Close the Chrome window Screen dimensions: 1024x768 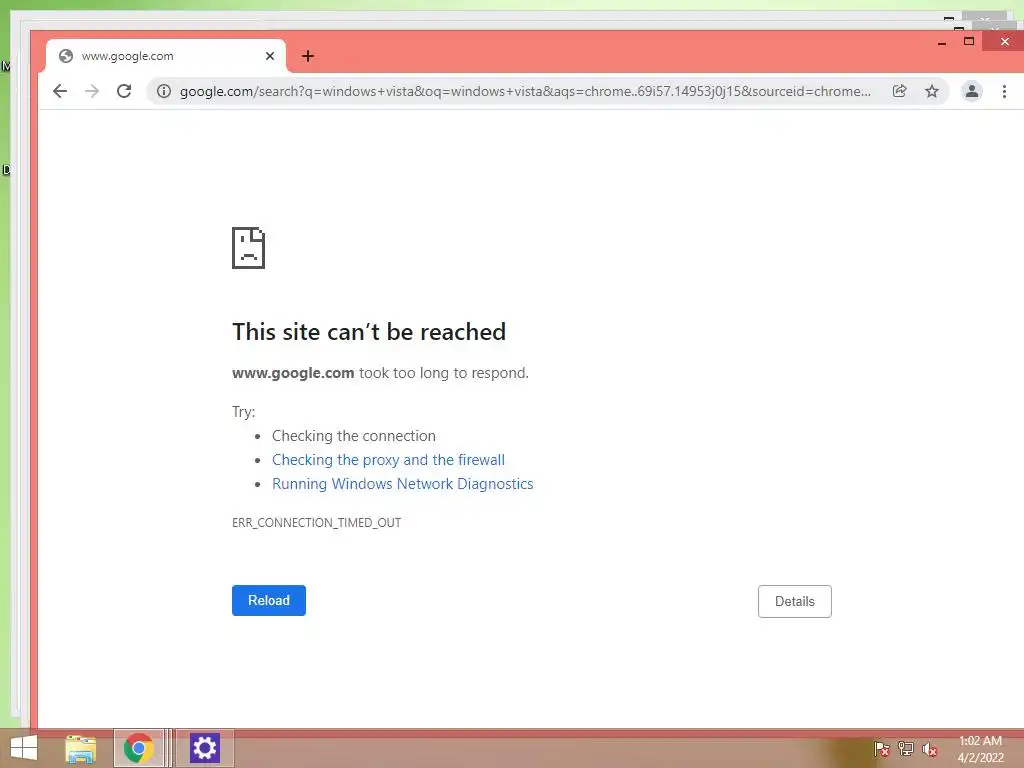[1004, 41]
